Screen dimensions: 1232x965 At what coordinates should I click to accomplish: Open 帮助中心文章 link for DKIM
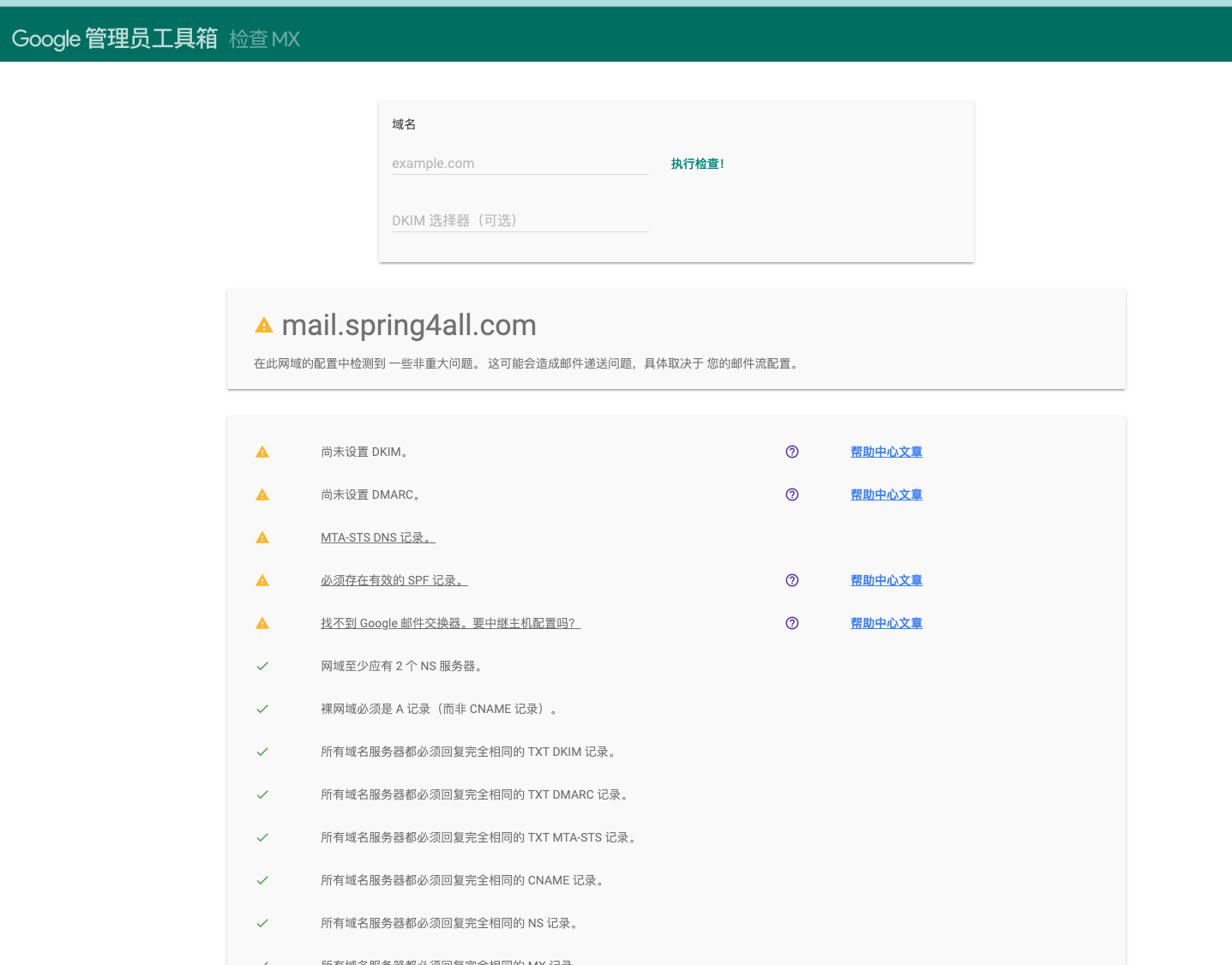[886, 452]
